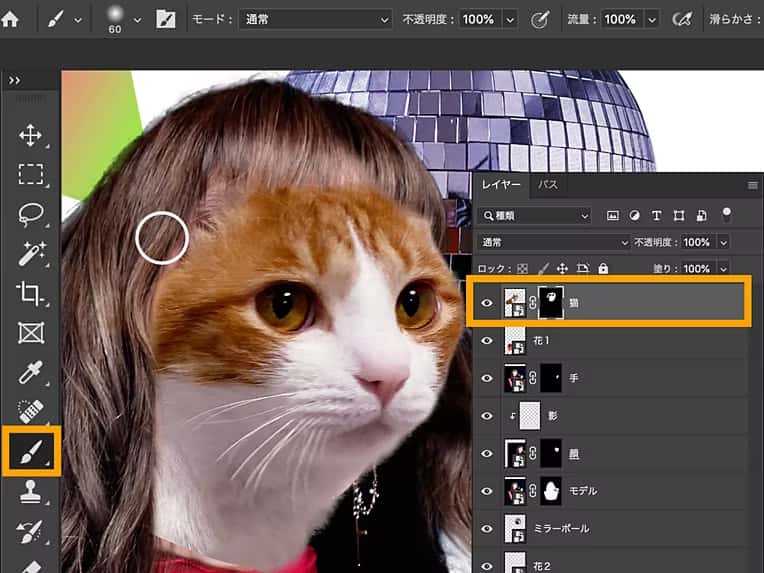Expand the 塗り fill slider arrow

pyautogui.click(x=724, y=269)
